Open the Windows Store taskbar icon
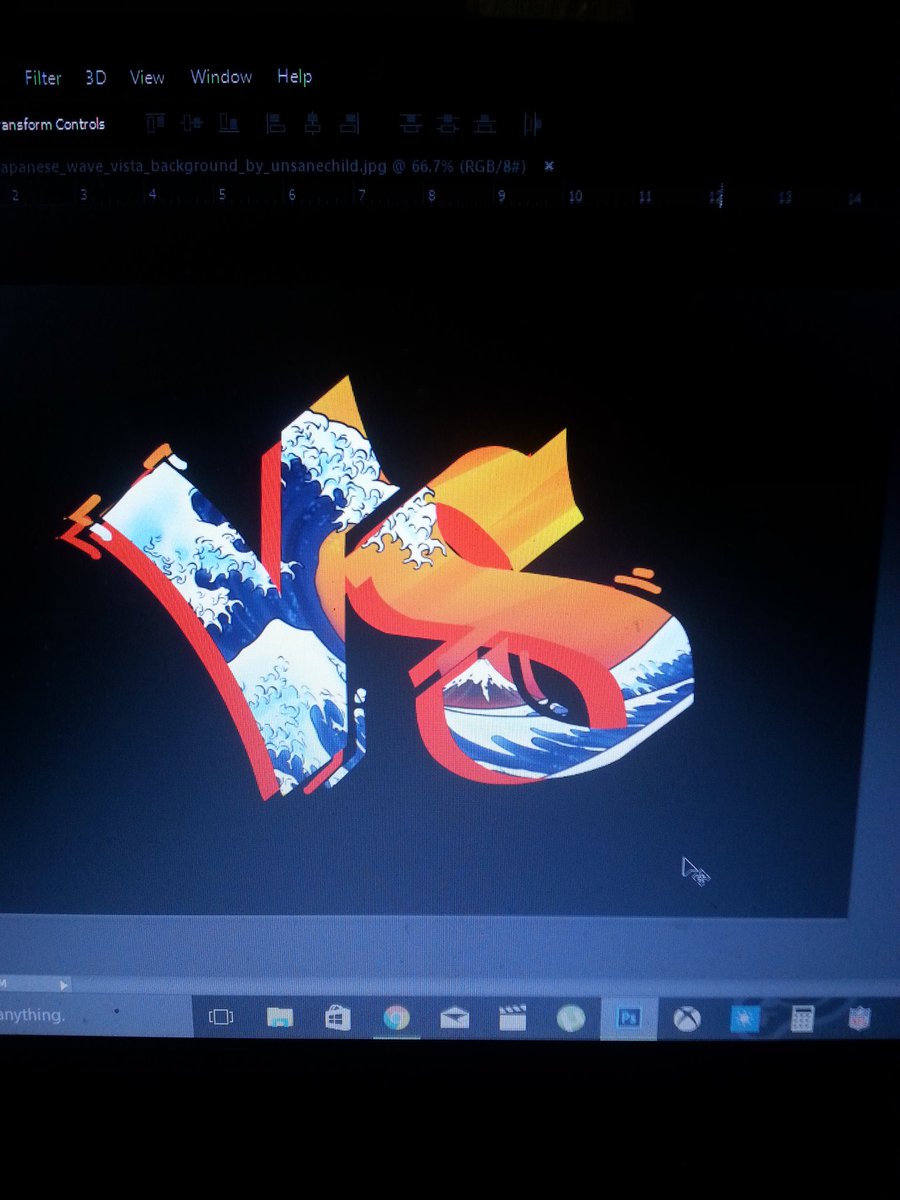 (338, 1018)
